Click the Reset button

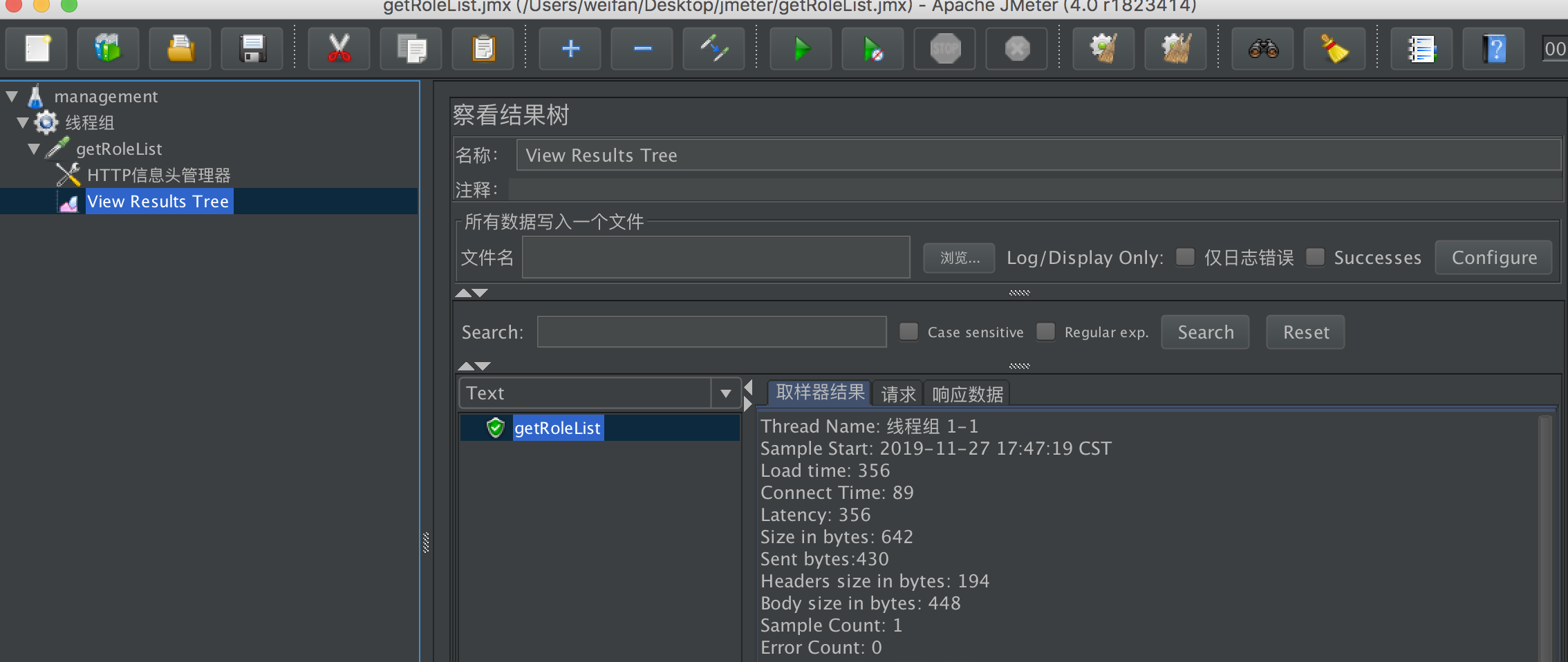click(1305, 332)
